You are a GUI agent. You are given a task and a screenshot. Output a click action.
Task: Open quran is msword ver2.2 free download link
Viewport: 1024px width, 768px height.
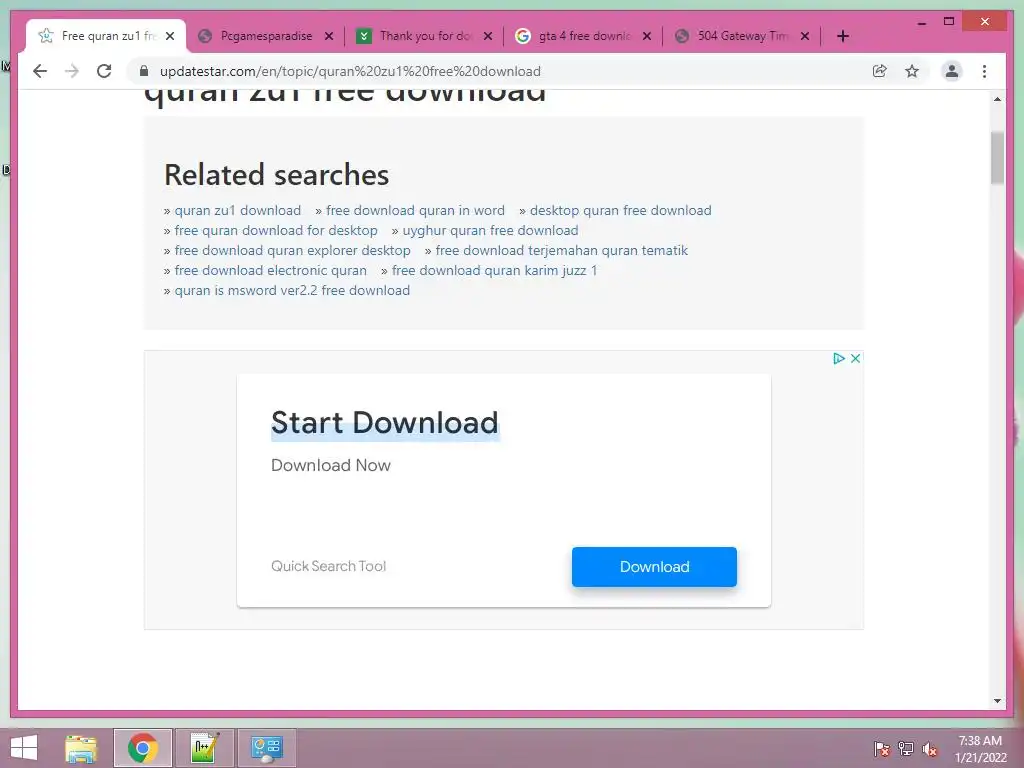(x=292, y=291)
